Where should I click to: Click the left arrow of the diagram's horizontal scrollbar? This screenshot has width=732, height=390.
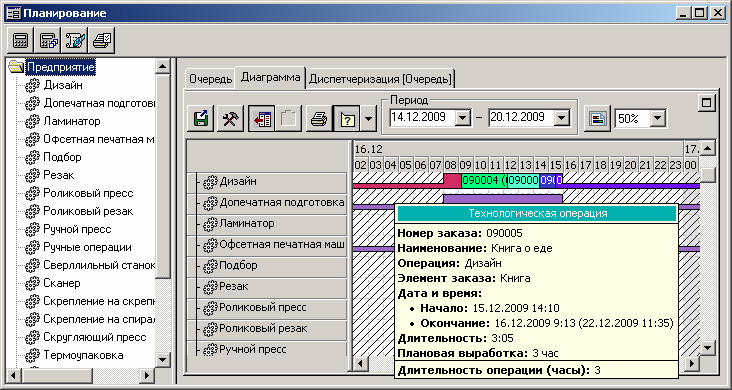(x=359, y=363)
